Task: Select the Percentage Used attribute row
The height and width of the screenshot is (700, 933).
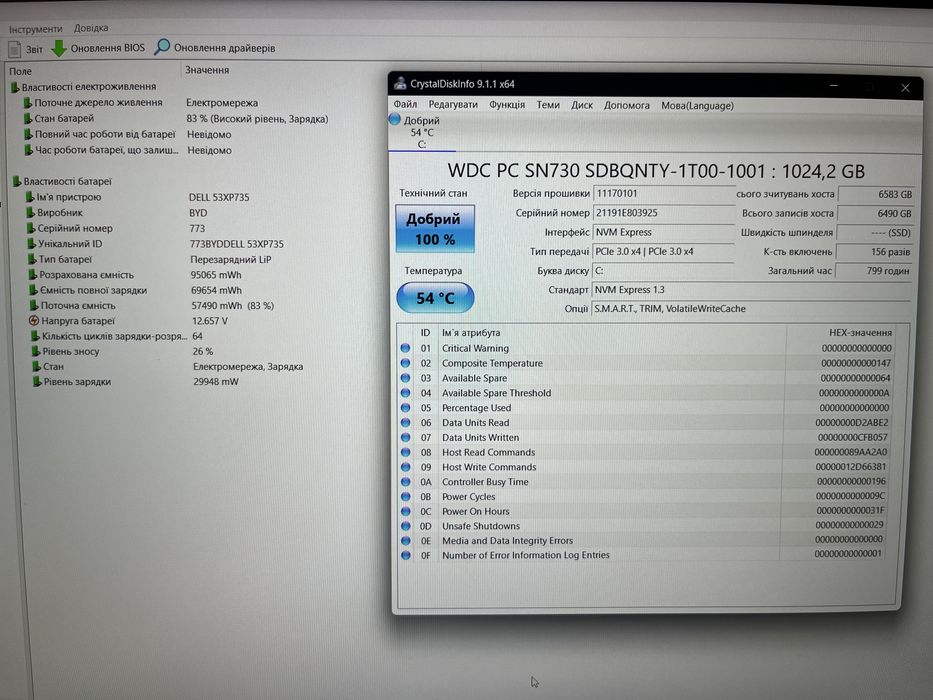Action: point(646,408)
